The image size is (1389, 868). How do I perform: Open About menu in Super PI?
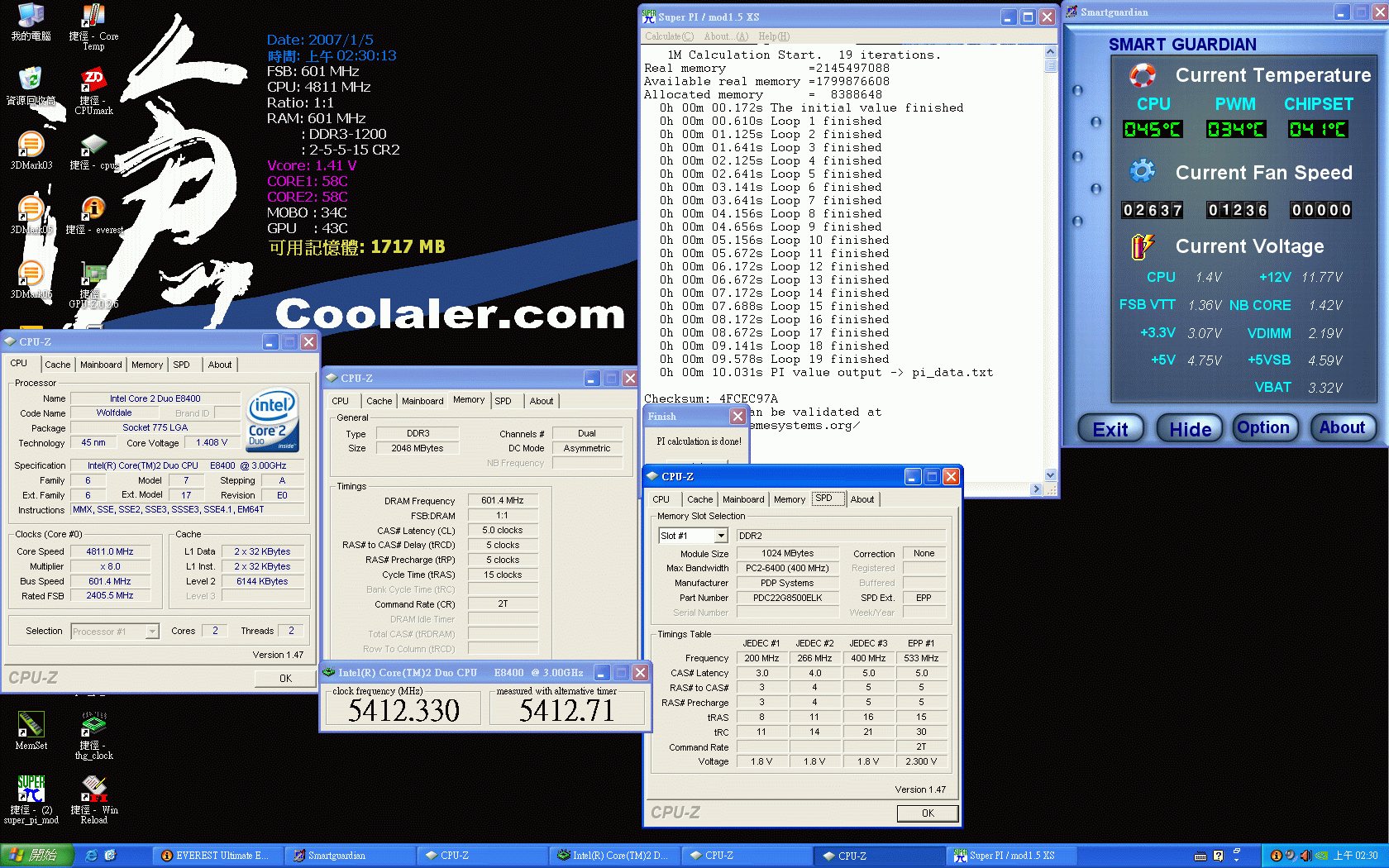726,36
